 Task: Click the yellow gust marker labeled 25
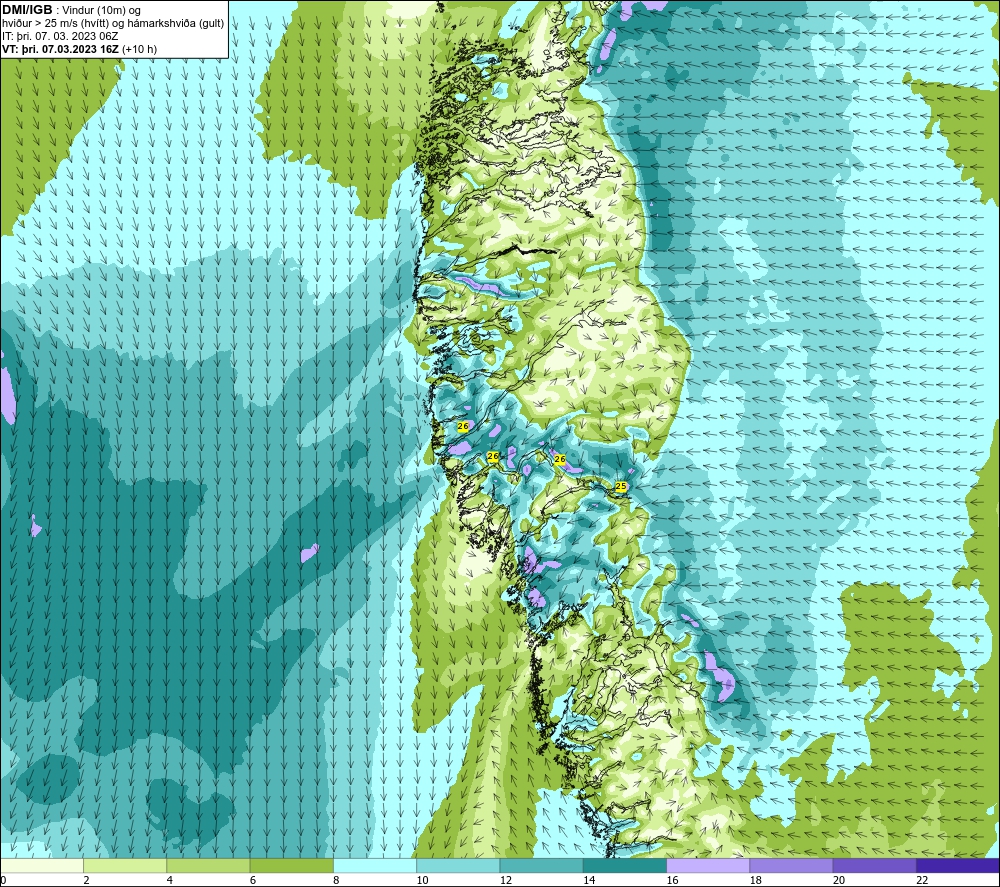[621, 487]
